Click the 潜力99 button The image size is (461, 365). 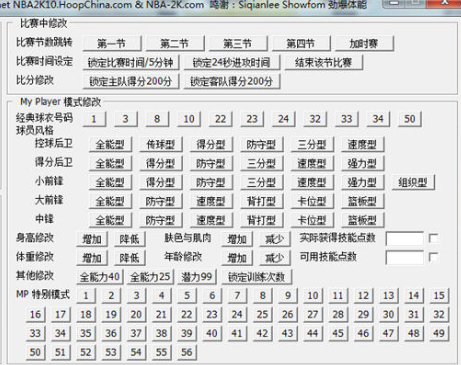[197, 277]
